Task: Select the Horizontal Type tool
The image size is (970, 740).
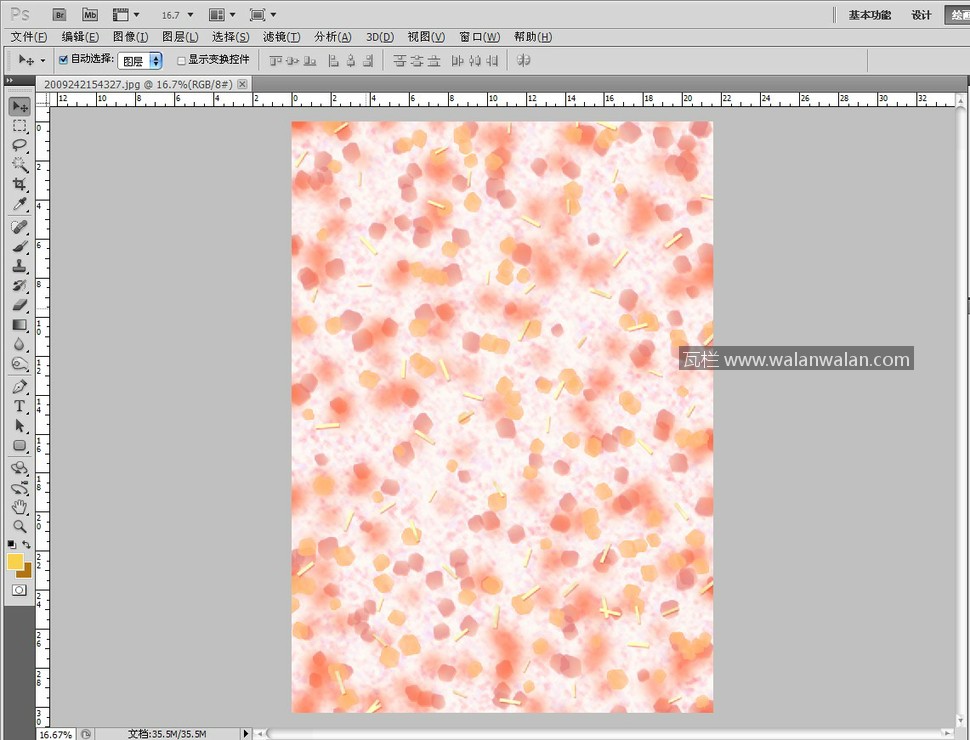Action: tap(19, 406)
